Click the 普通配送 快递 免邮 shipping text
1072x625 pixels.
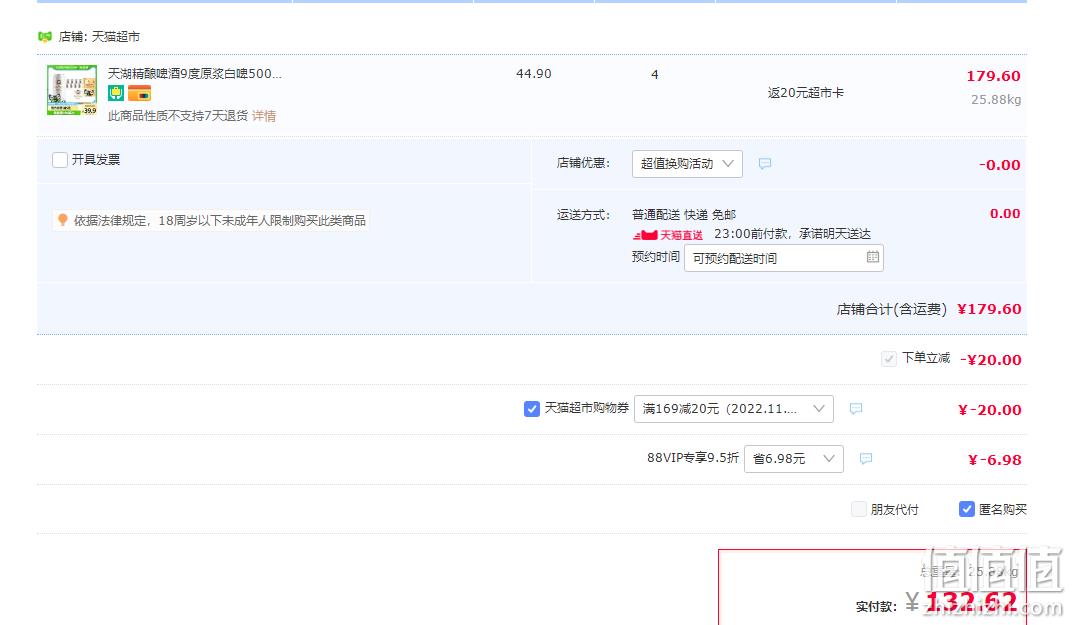coord(684,215)
